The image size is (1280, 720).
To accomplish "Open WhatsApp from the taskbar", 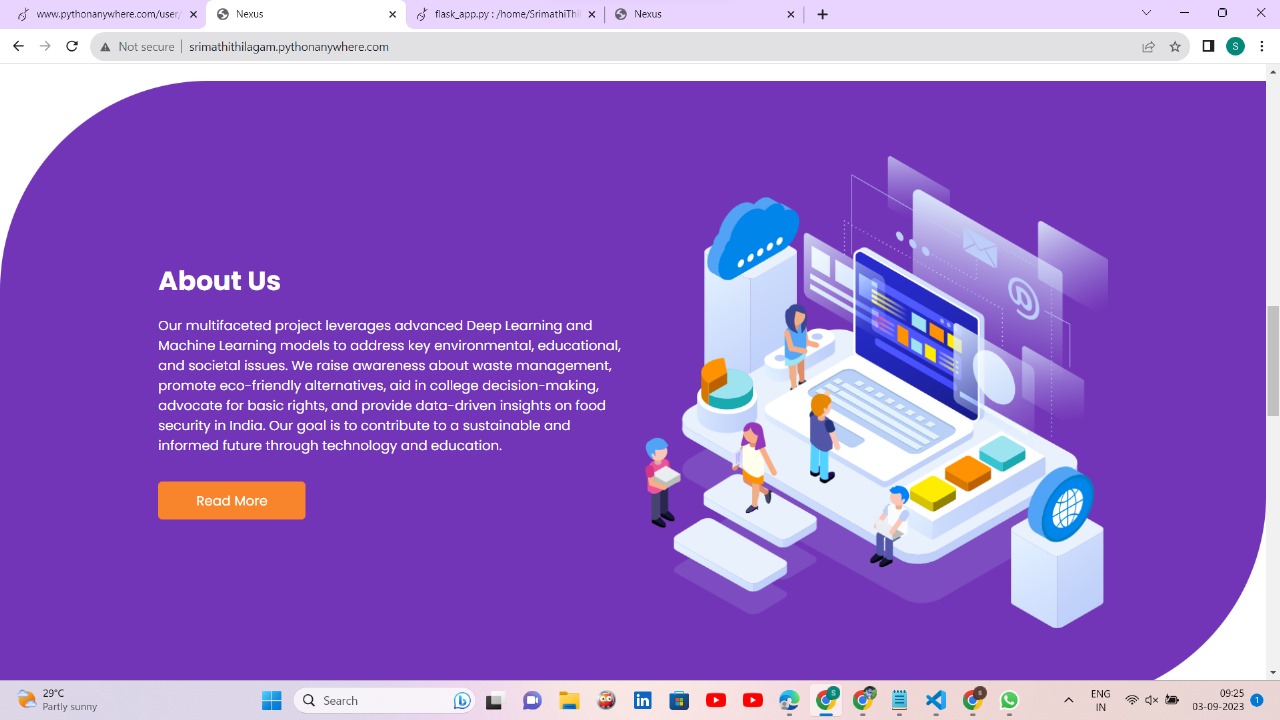I will pos(1008,700).
